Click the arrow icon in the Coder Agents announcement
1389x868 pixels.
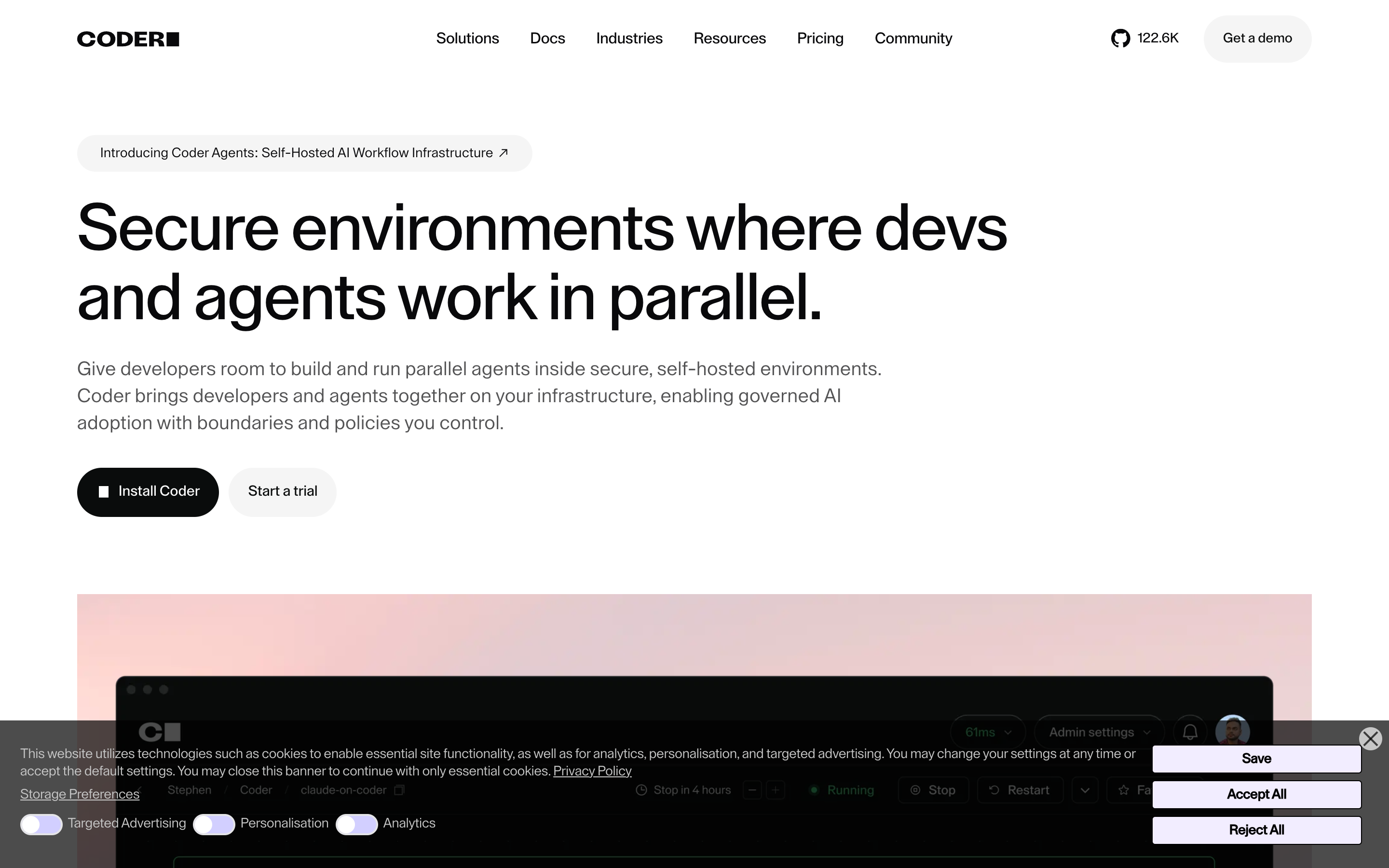(504, 153)
